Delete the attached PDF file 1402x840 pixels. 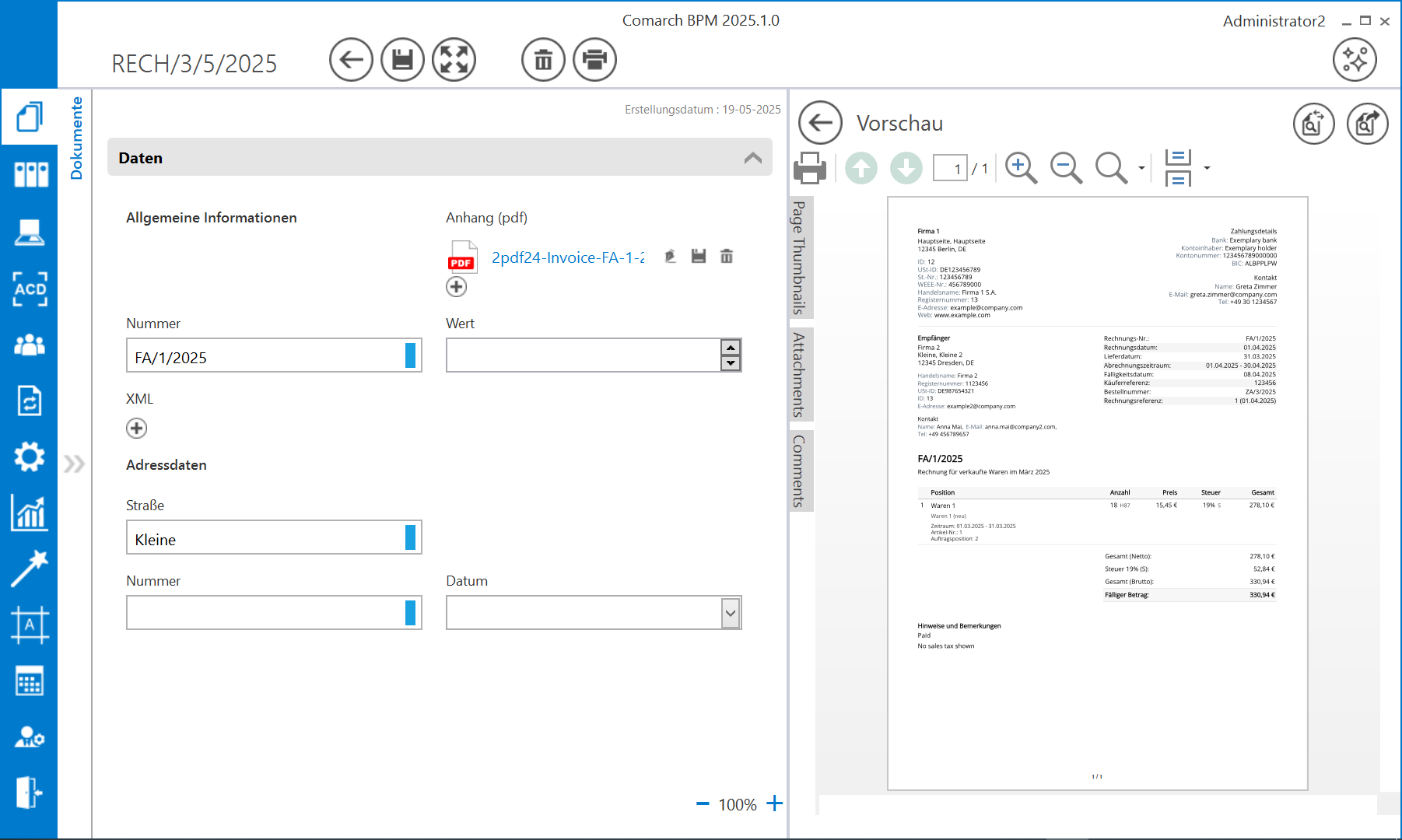(727, 257)
